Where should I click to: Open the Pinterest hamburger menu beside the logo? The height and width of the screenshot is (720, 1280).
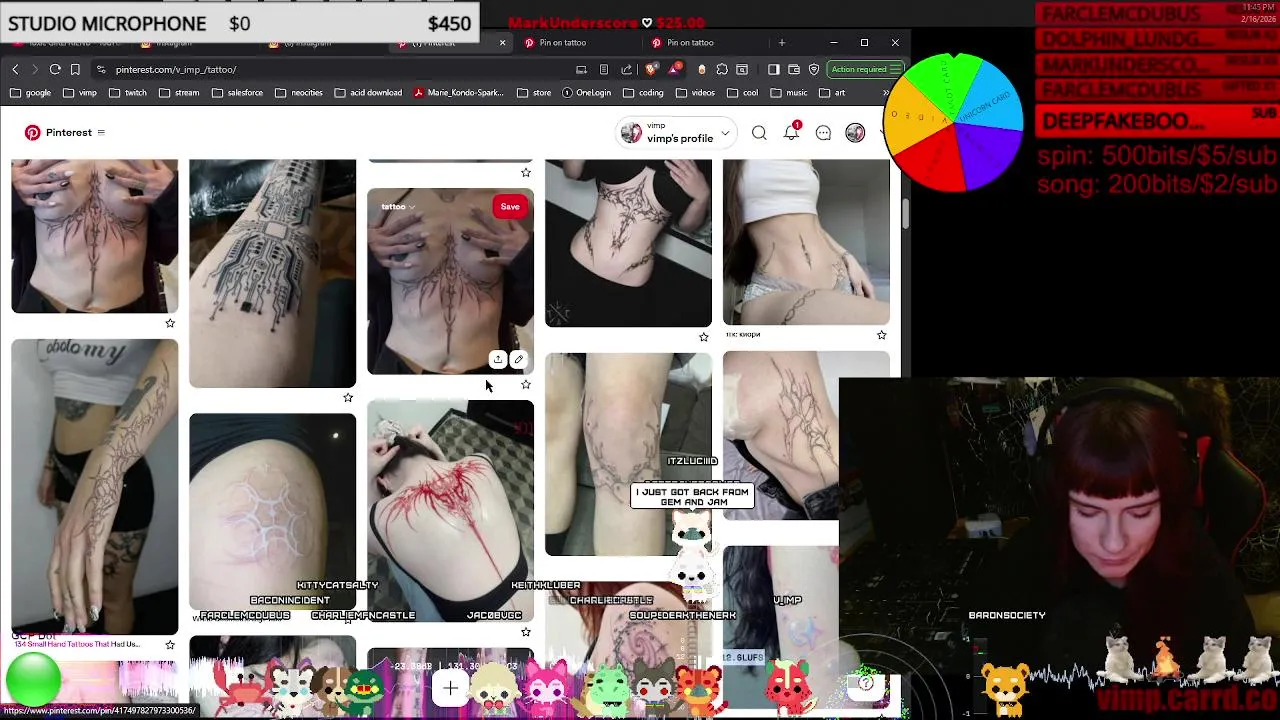click(100, 132)
